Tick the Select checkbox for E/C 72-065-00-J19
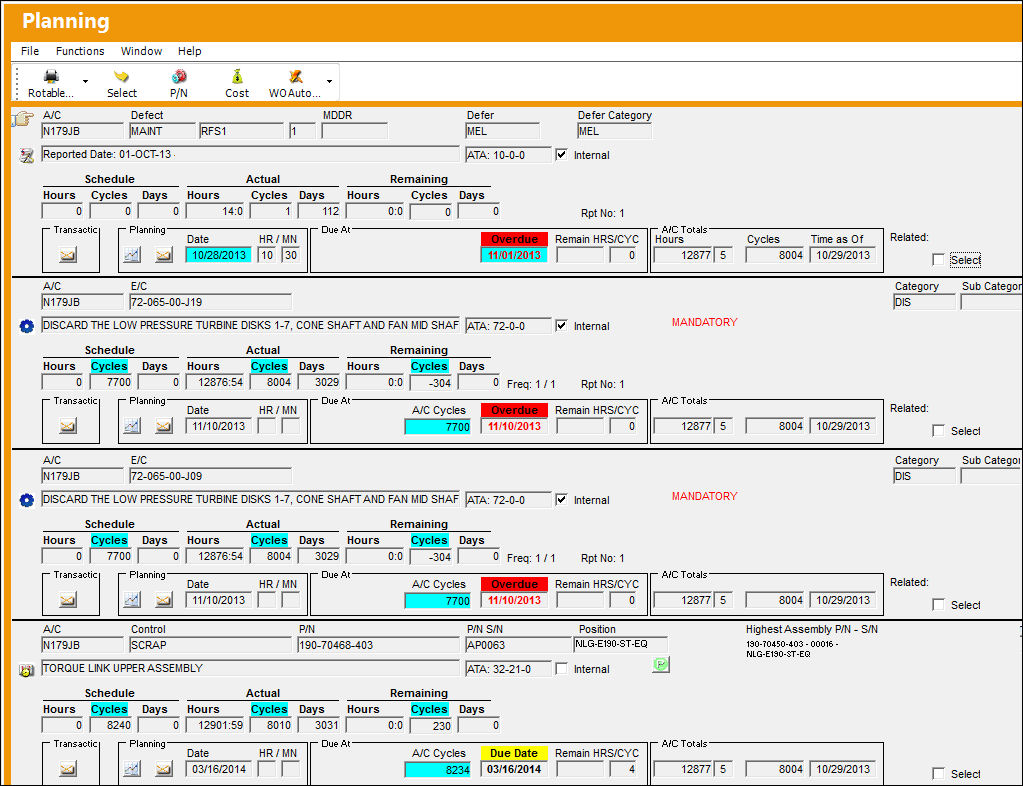This screenshot has height=786, width=1023. tap(938, 431)
